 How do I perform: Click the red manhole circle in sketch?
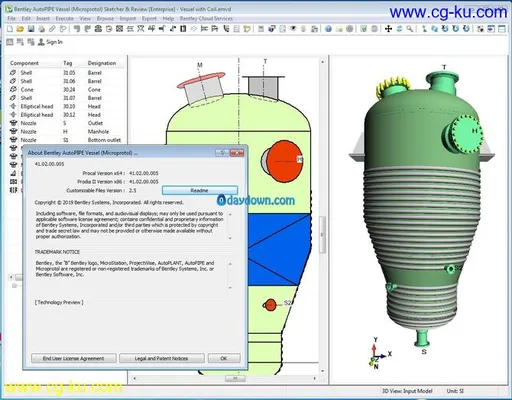coord(284,161)
